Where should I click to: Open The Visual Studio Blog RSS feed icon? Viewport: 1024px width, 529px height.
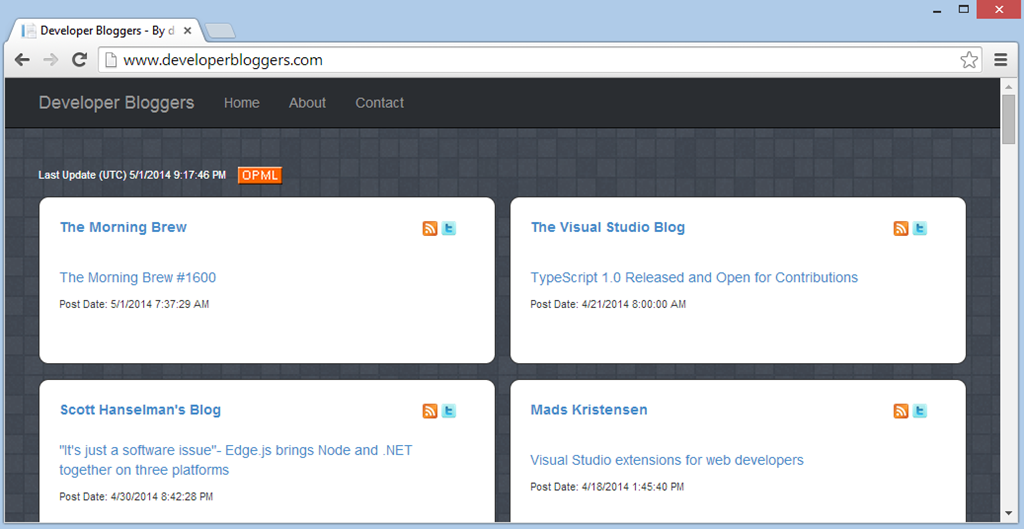901,229
